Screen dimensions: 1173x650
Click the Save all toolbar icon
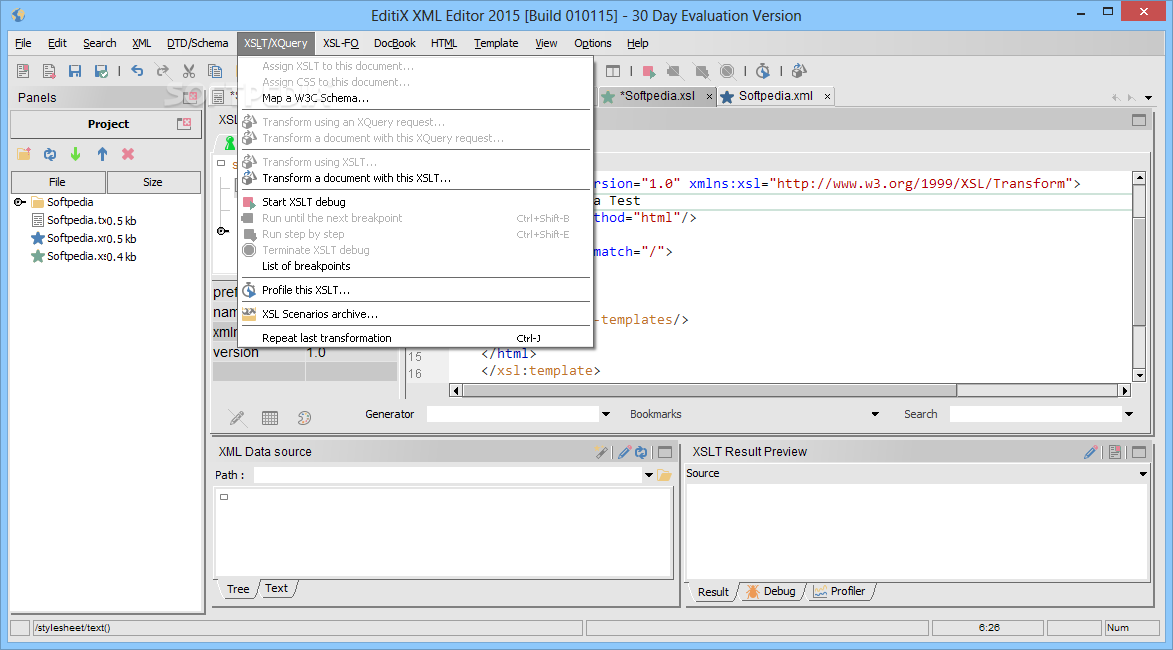point(101,71)
